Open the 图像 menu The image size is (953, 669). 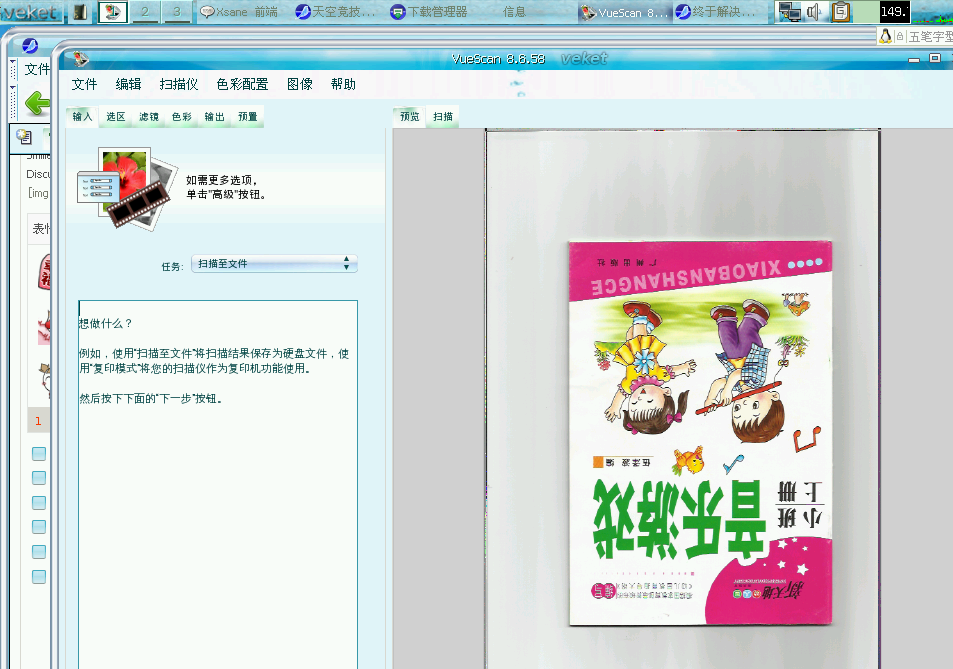(300, 84)
